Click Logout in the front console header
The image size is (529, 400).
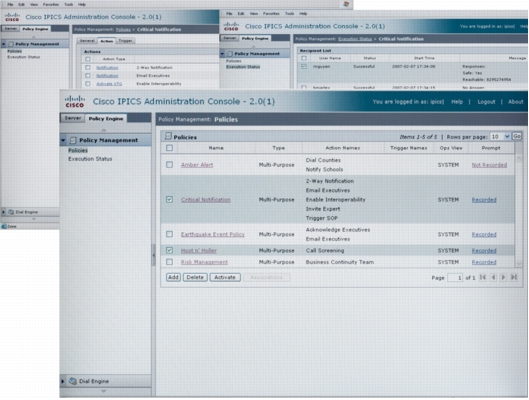pyautogui.click(x=486, y=102)
